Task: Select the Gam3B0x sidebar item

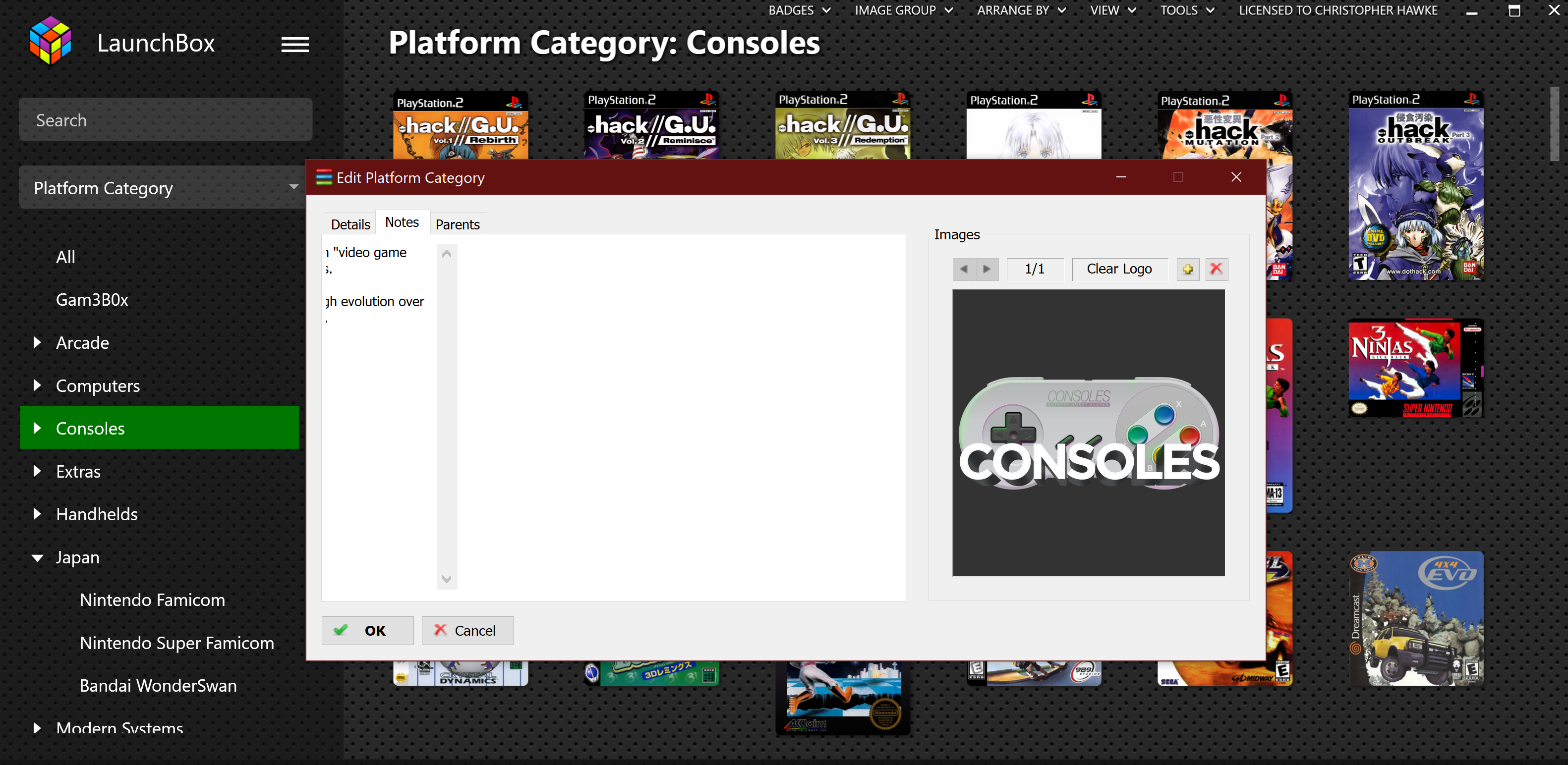Action: [x=92, y=299]
